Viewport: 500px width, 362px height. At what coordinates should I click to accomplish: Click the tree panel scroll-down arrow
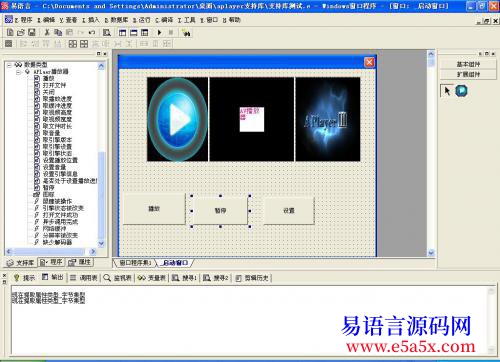point(101,244)
